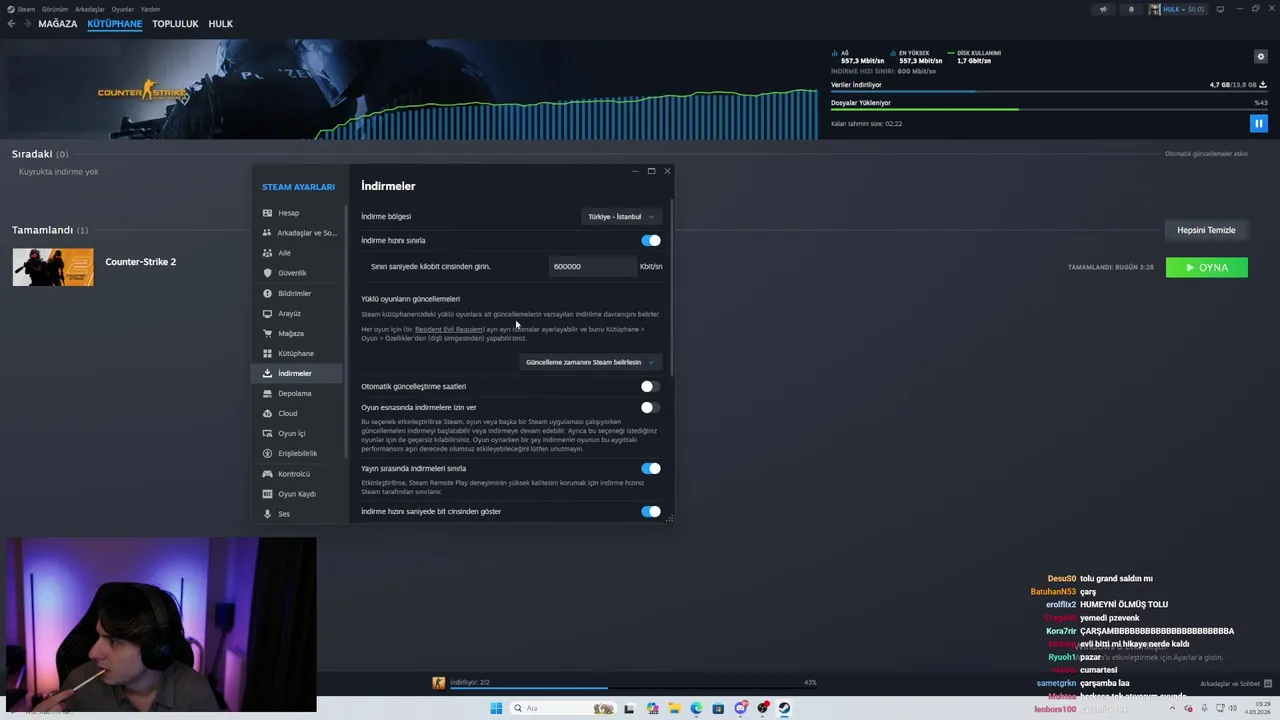Click the Counter-Strike 2 title text

point(140,262)
